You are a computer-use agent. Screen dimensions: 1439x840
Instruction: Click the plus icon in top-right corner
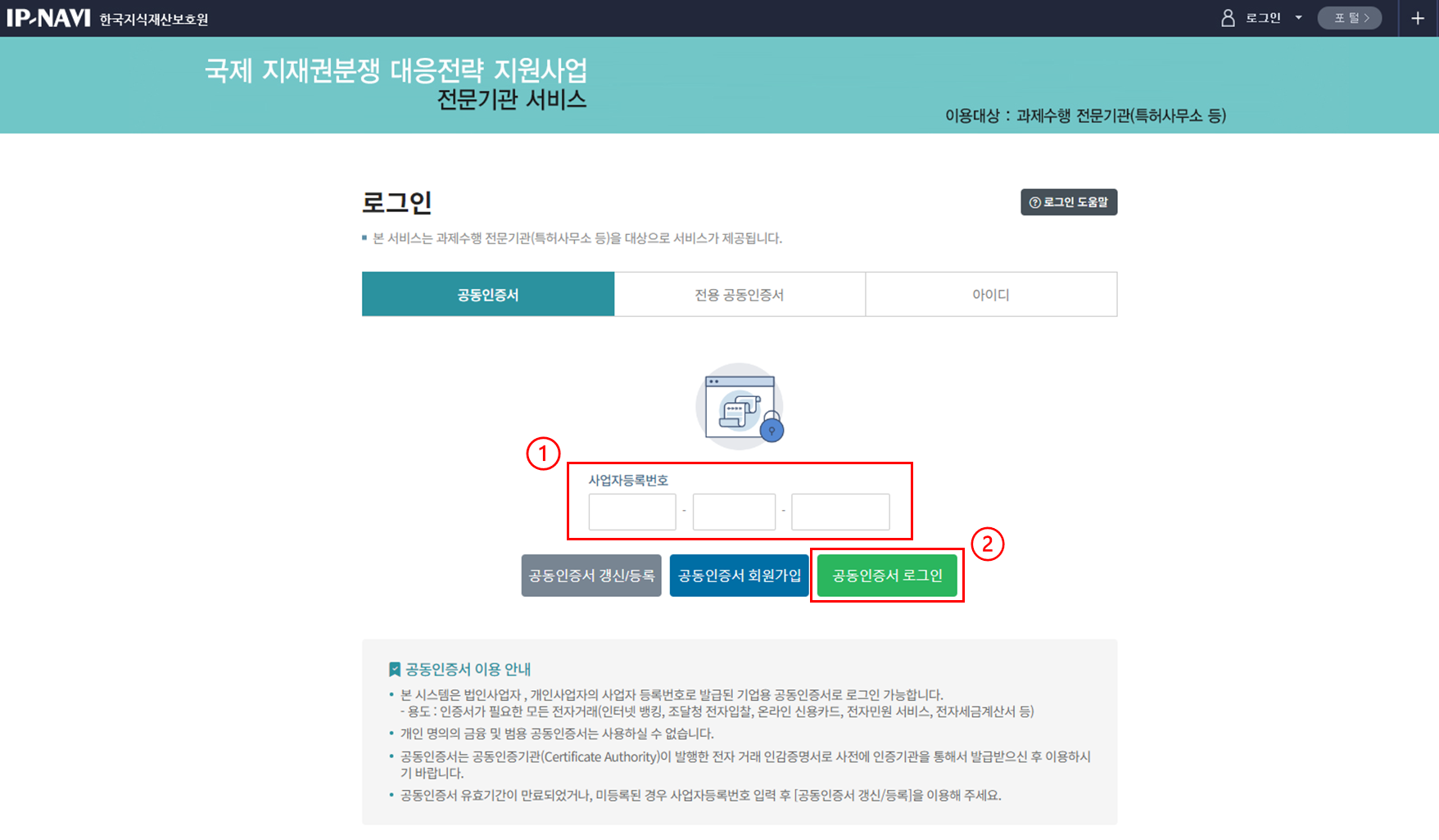pos(1418,18)
